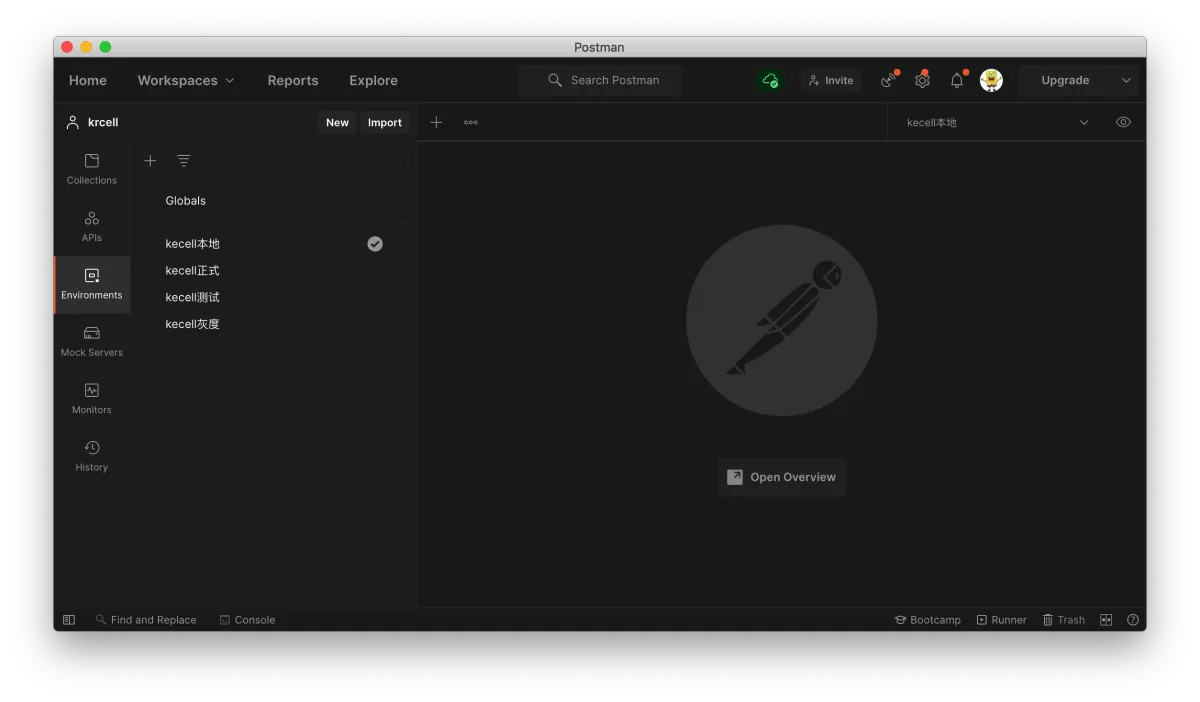Open the settings gear icon

[x=922, y=81]
